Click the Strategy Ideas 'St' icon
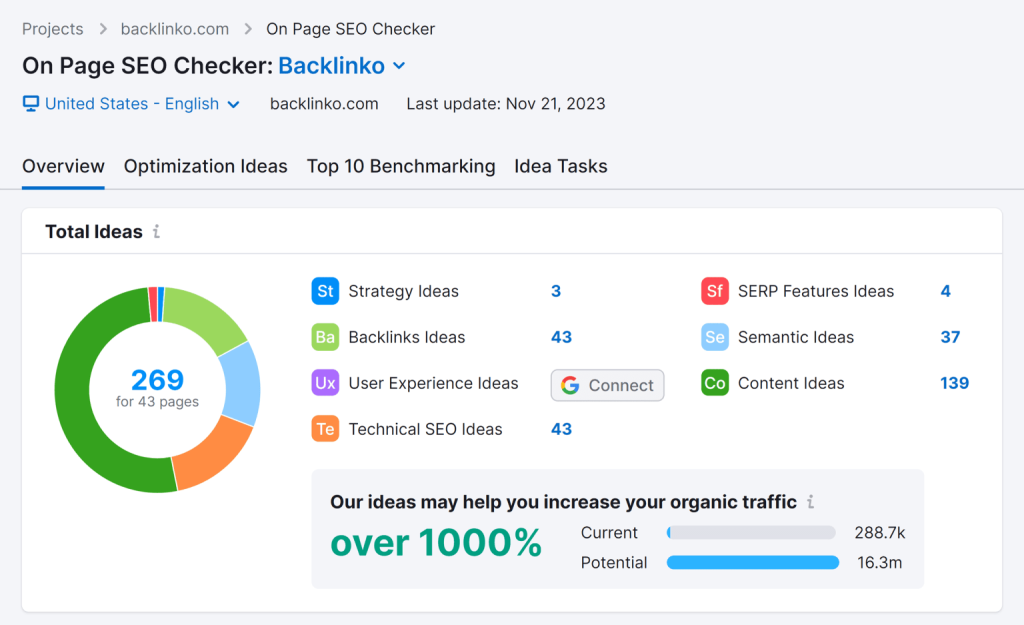Screen dimensions: 1024x625 325,292
